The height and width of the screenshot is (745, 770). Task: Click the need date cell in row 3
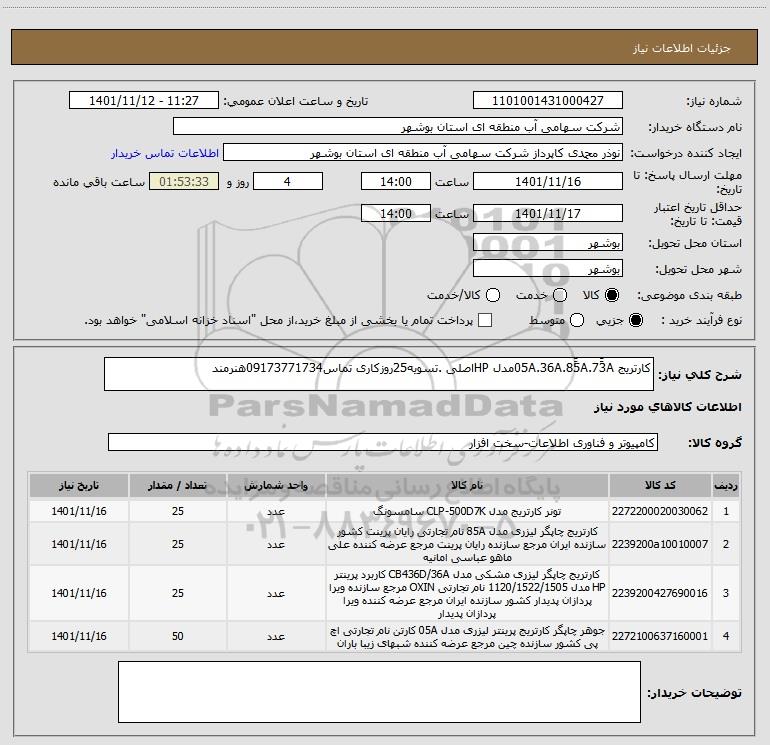79,593
